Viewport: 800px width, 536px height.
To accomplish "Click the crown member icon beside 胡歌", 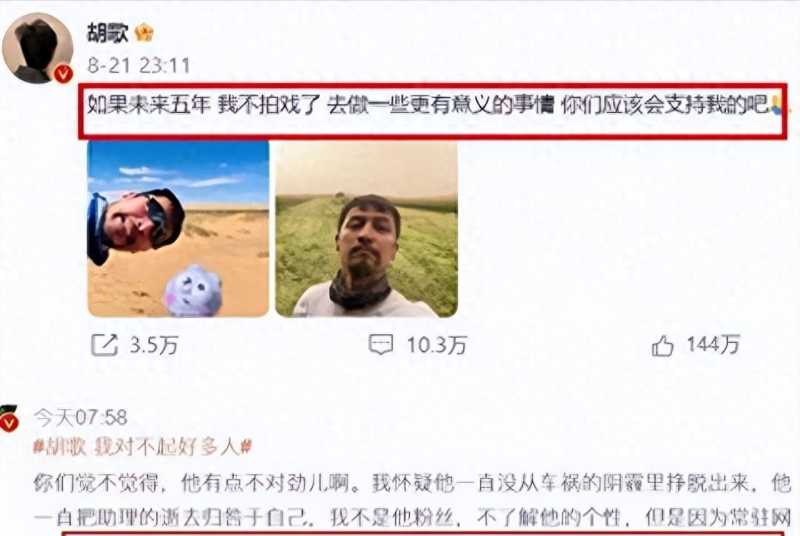I will coord(143,34).
